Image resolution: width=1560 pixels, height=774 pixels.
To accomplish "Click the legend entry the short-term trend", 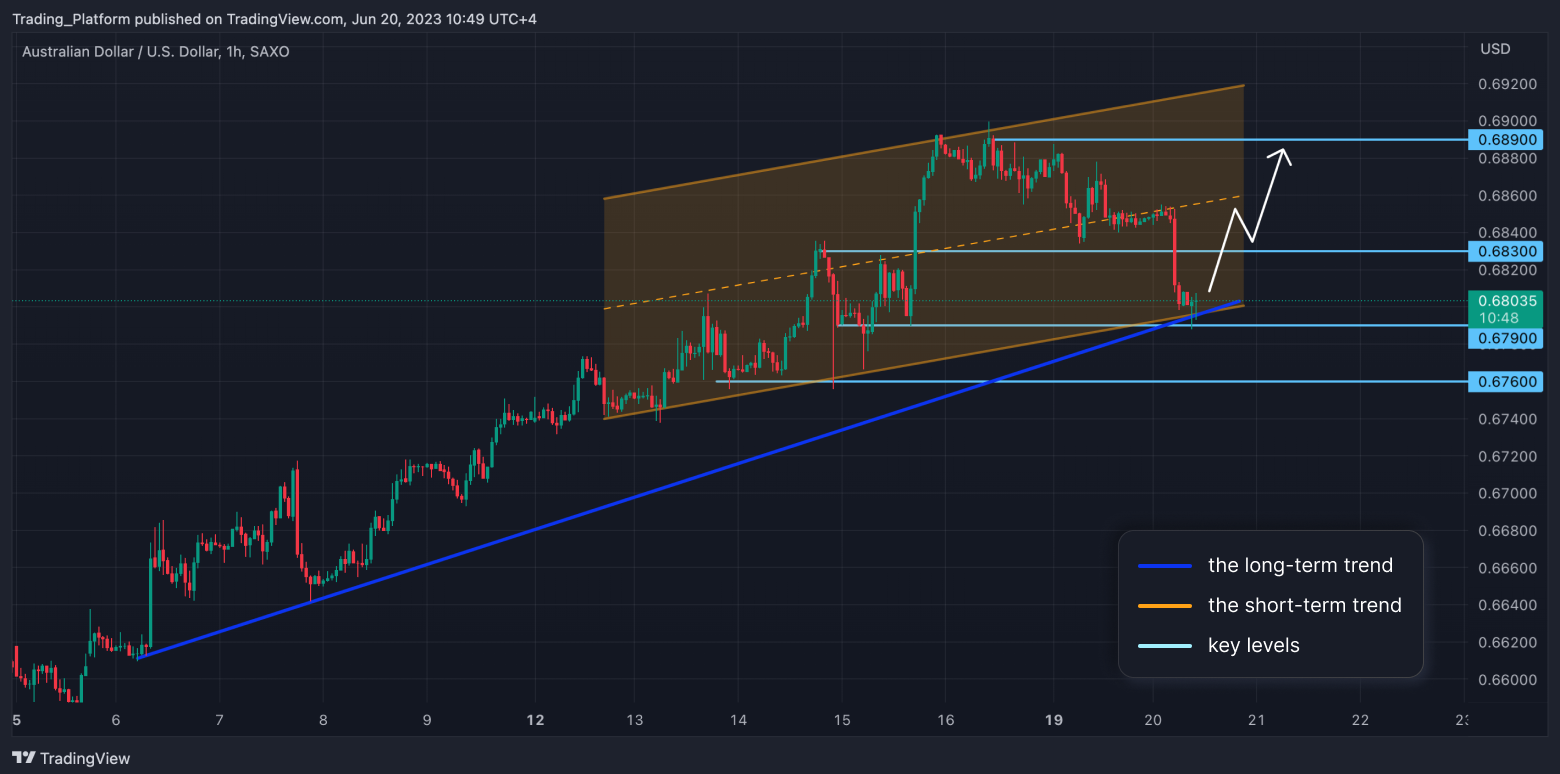I will pyautogui.click(x=1305, y=605).
